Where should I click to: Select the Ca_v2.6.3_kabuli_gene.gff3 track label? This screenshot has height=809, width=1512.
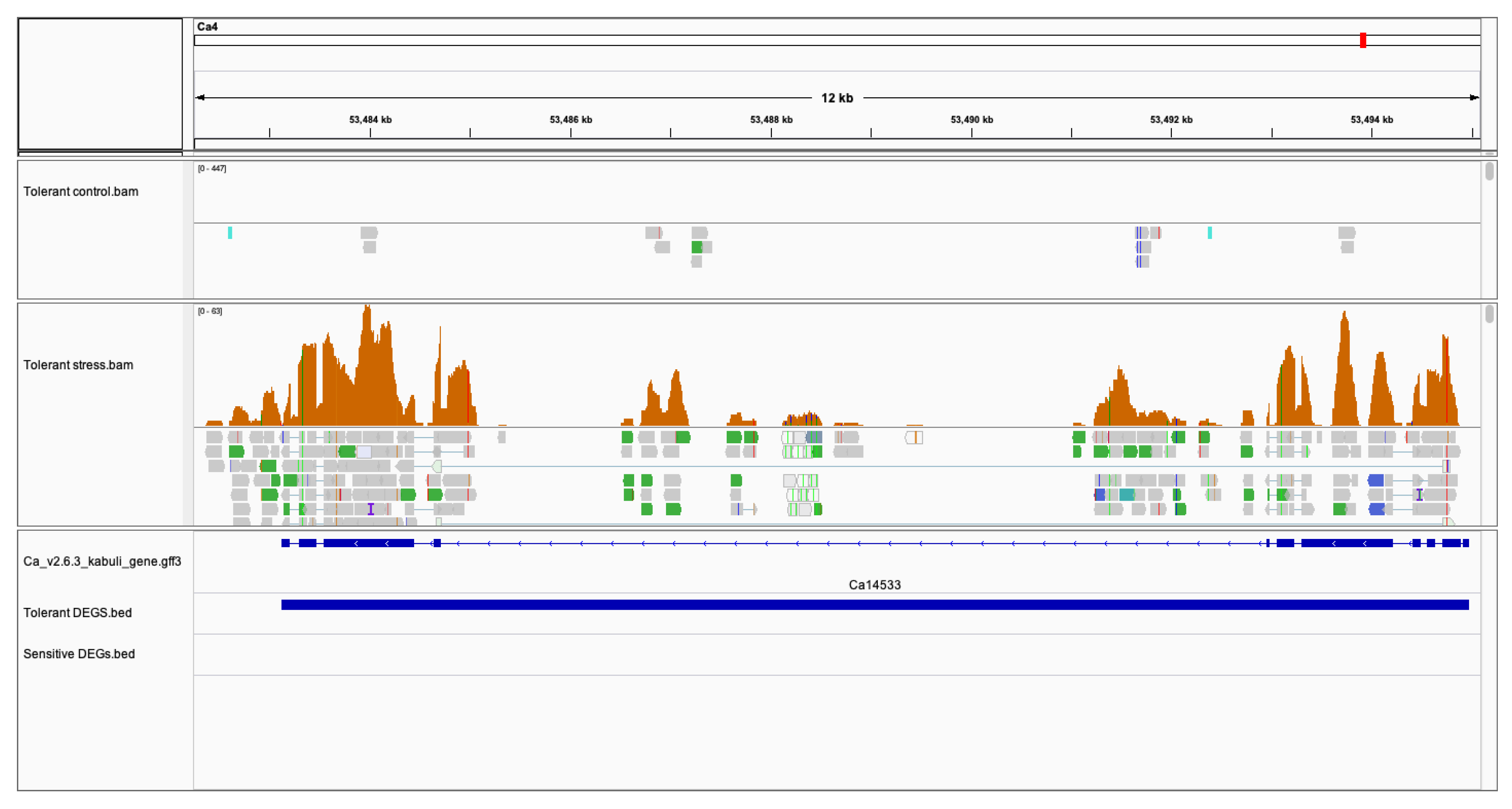point(102,561)
